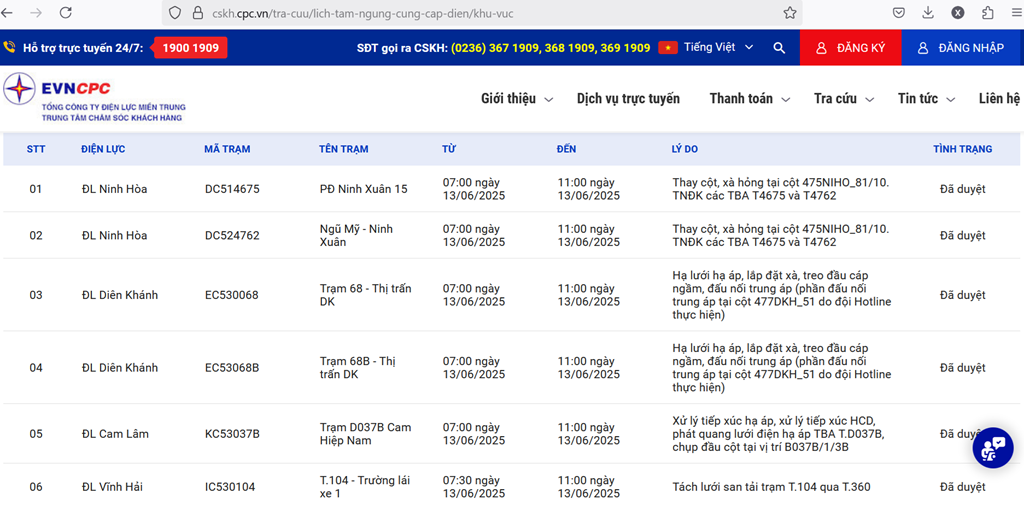Expand the Tin tức menu
The width and height of the screenshot is (1024, 505).
point(926,99)
